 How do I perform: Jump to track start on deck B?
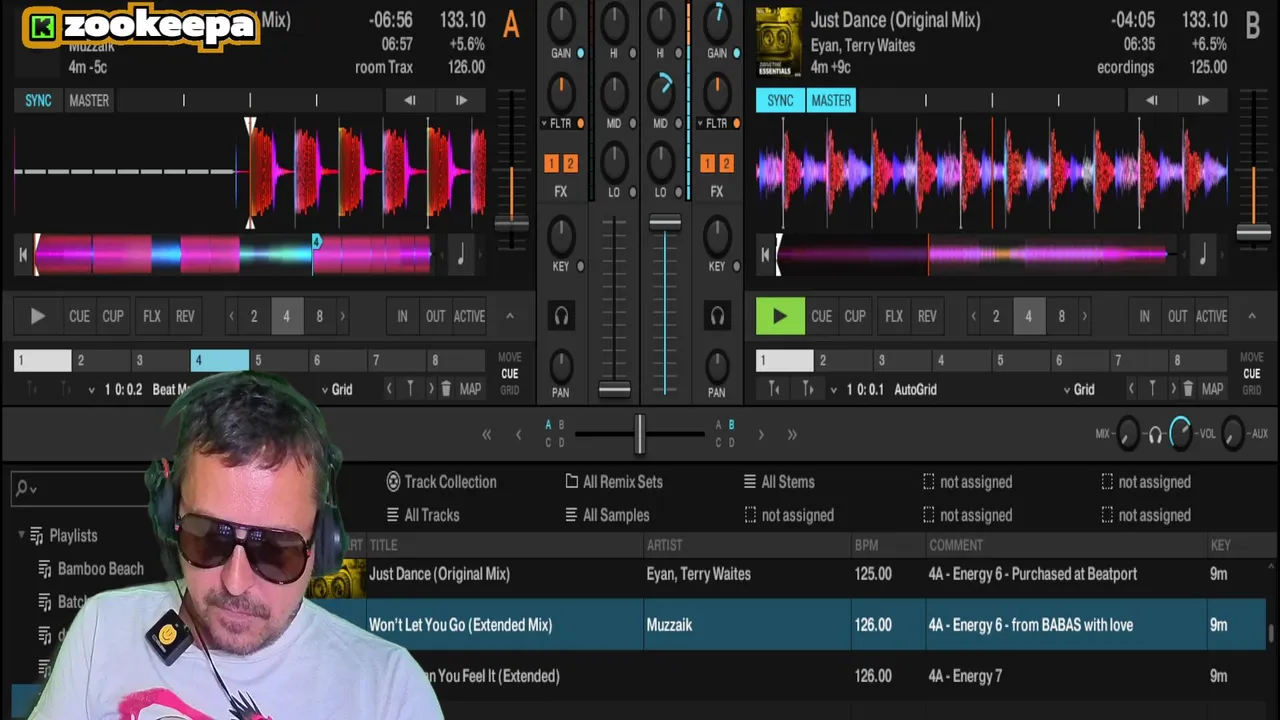[765, 255]
